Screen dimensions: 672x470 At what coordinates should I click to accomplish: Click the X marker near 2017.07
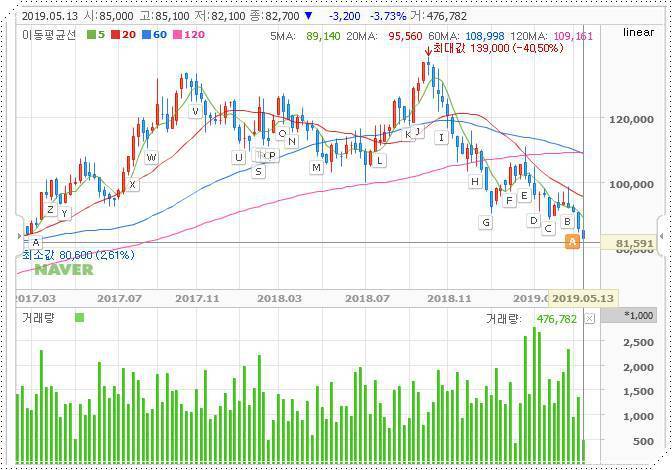132,184
